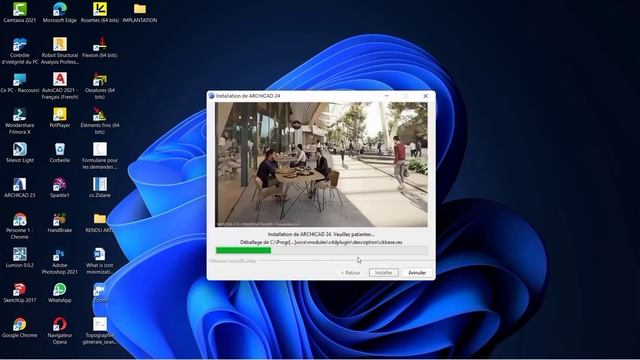The height and width of the screenshot is (360, 640).
Task: Click the Retour button in installer
Action: [x=350, y=272]
